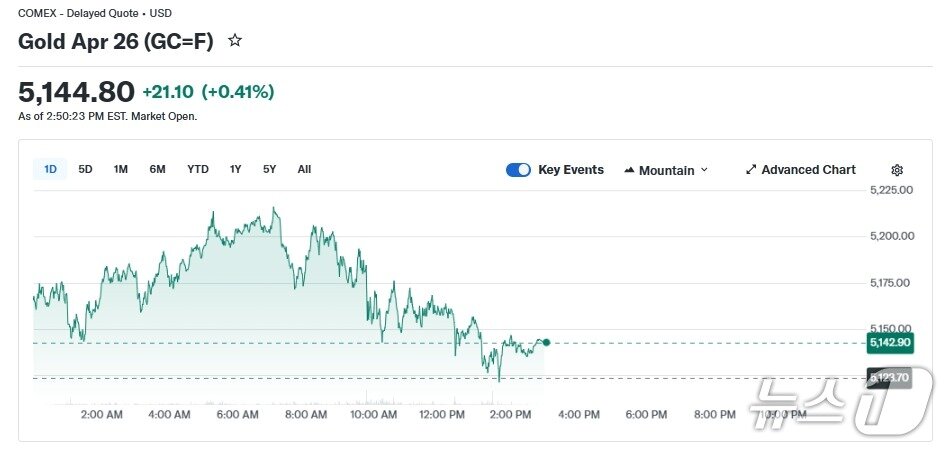
Task: Choose the 6M time range
Action: pos(157,169)
